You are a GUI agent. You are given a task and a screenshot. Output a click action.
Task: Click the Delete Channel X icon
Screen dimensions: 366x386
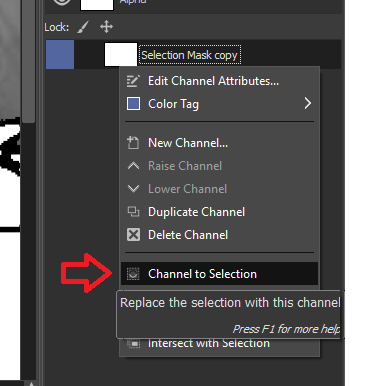tap(133, 235)
